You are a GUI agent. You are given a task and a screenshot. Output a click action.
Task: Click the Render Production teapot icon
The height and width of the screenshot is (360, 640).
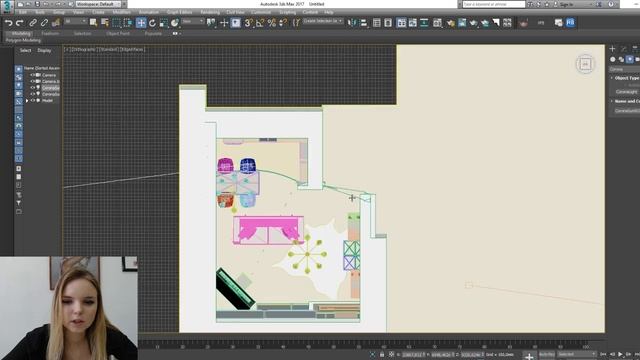(x=473, y=23)
